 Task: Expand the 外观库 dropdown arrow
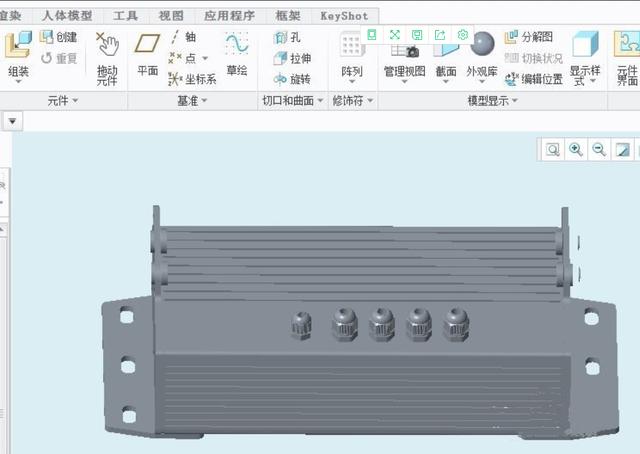pos(482,82)
